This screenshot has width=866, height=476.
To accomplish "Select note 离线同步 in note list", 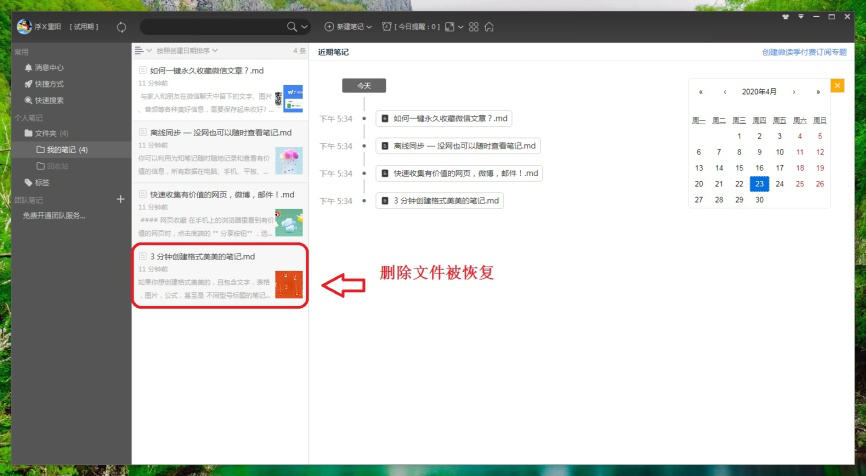I will point(220,152).
